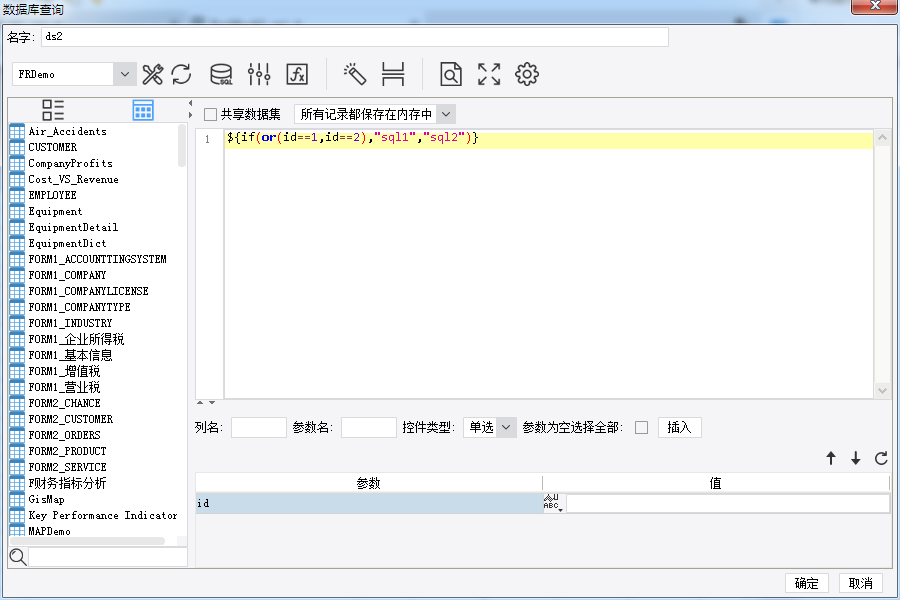The height and width of the screenshot is (600, 900).
Task: Click the 取消 button
Action: (x=860, y=583)
